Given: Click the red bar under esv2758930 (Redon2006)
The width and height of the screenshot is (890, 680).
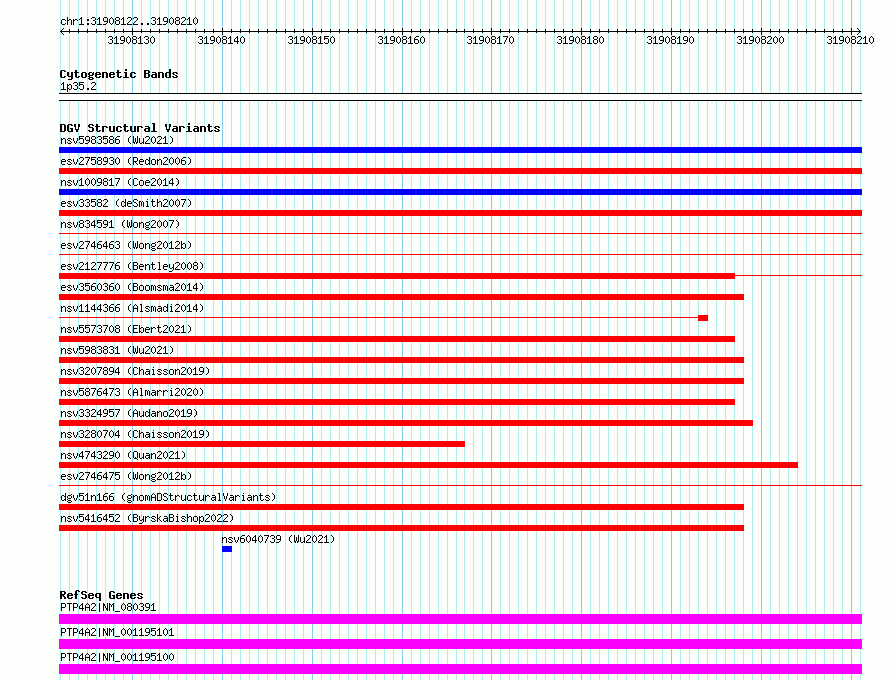Looking at the screenshot, I should tap(460, 171).
